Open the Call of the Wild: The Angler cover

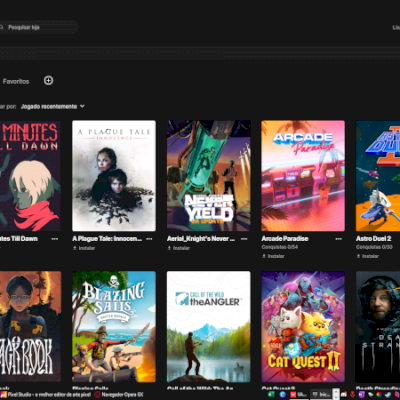(209, 326)
